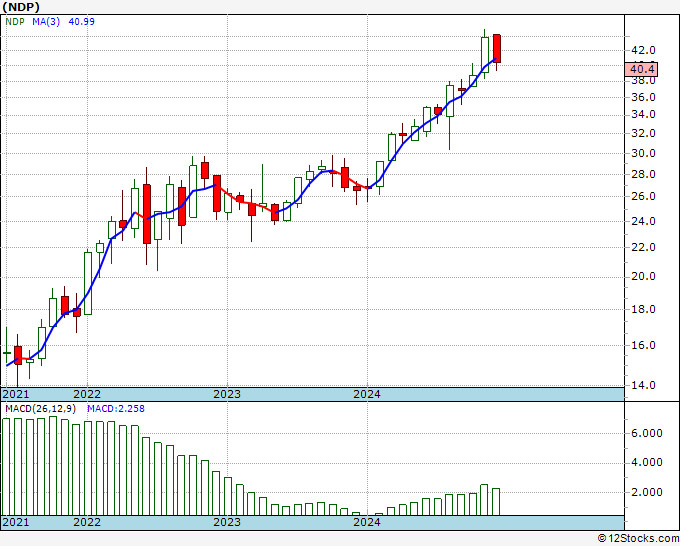Image resolution: width=680 pixels, height=546 pixels.
Task: Click the 32.0 price axis label
Action: click(643, 134)
